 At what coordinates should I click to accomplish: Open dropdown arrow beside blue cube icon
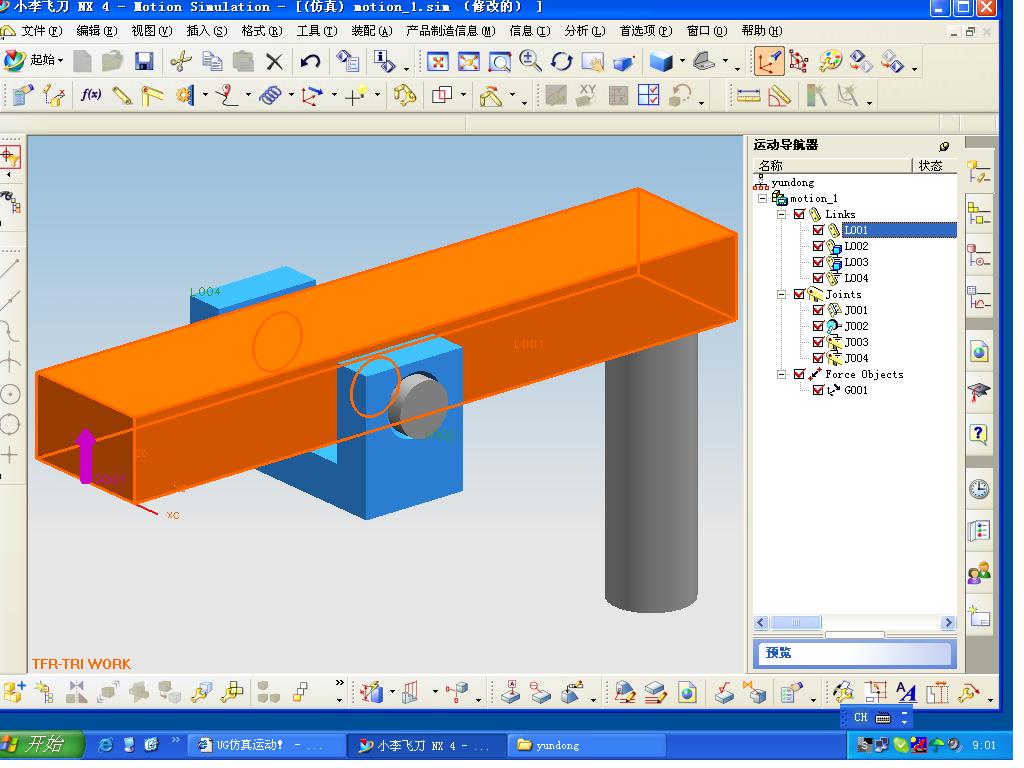[x=682, y=61]
